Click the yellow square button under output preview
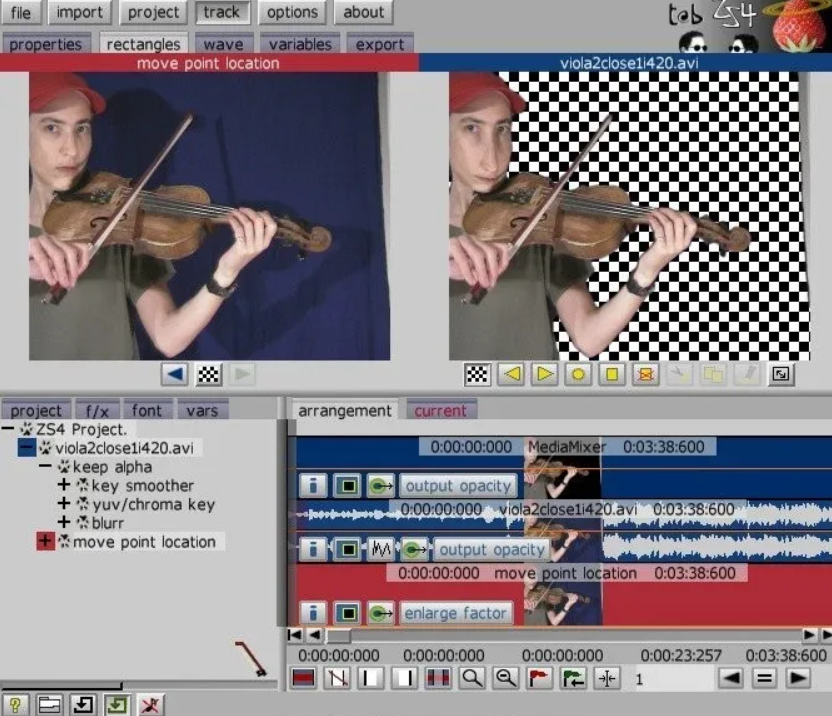The image size is (832, 716). tap(613, 374)
